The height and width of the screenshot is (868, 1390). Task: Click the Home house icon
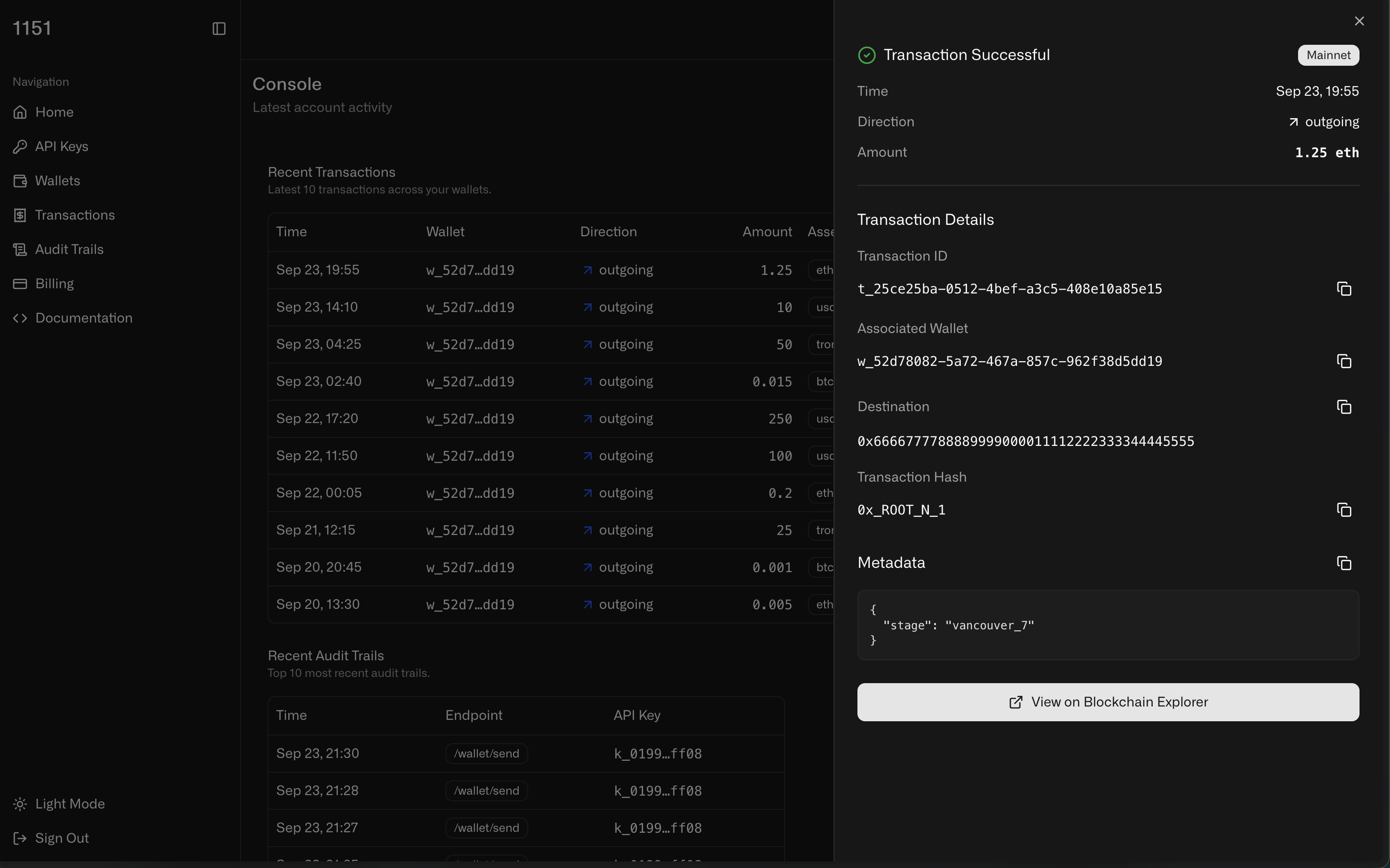click(x=20, y=112)
